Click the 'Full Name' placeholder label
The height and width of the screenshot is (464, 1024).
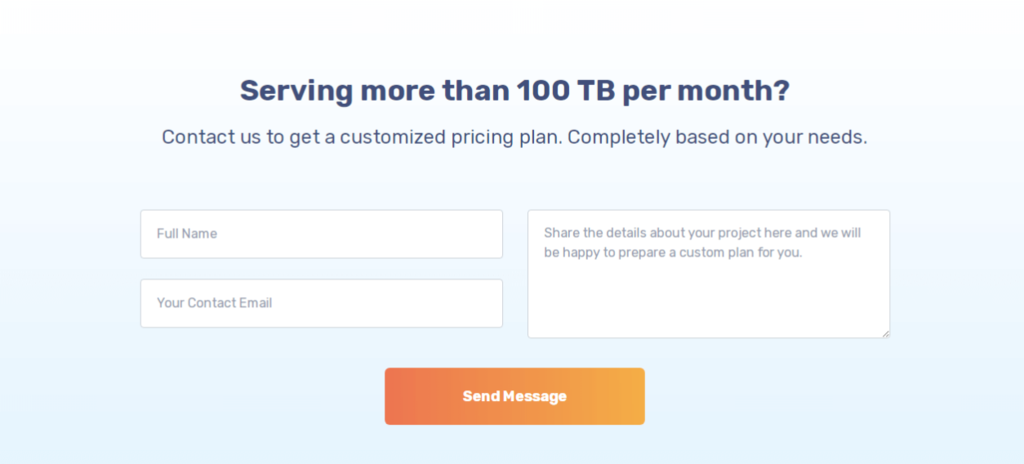[187, 234]
